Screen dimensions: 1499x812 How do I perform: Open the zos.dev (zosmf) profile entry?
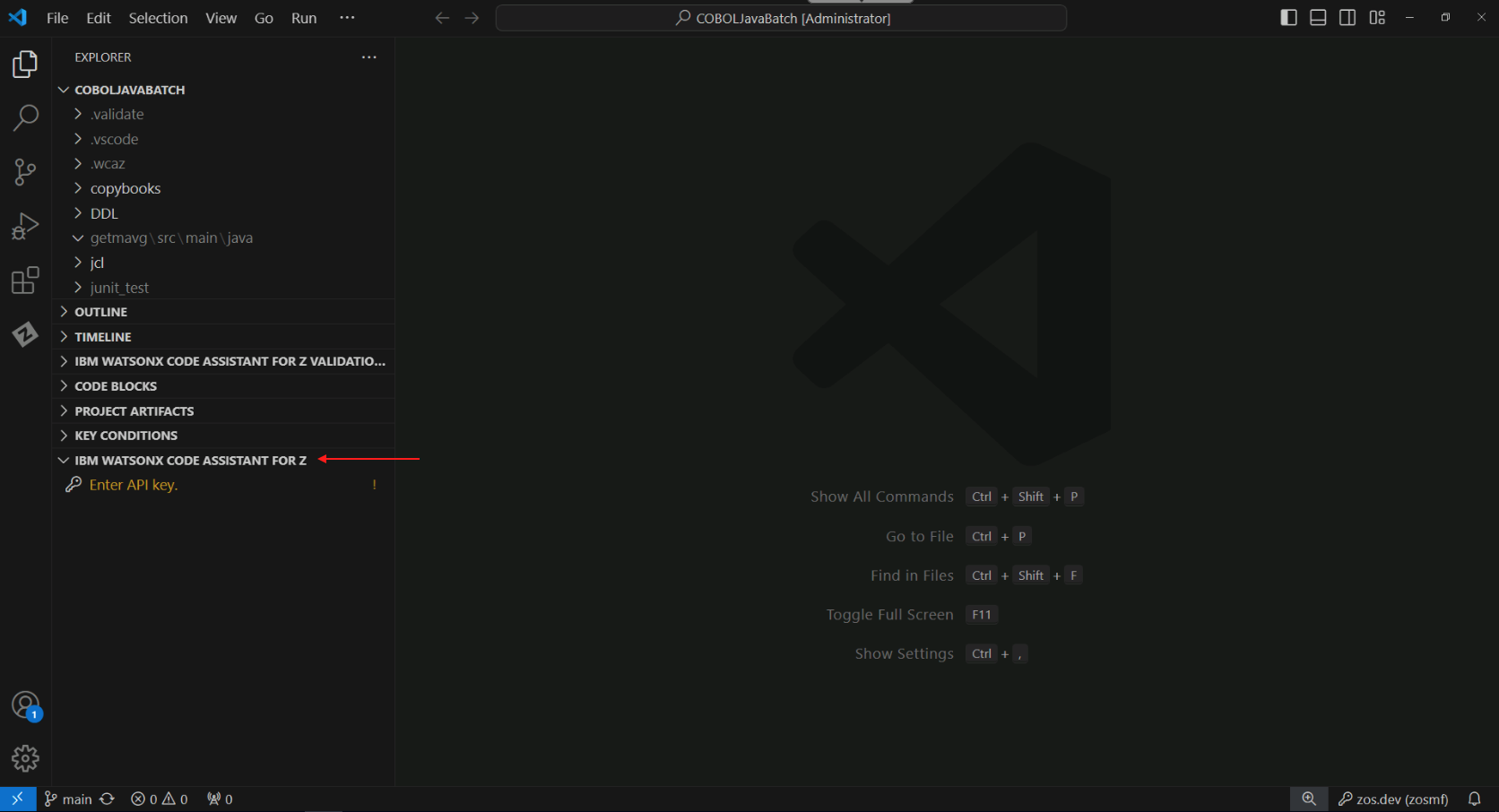[x=1393, y=799]
